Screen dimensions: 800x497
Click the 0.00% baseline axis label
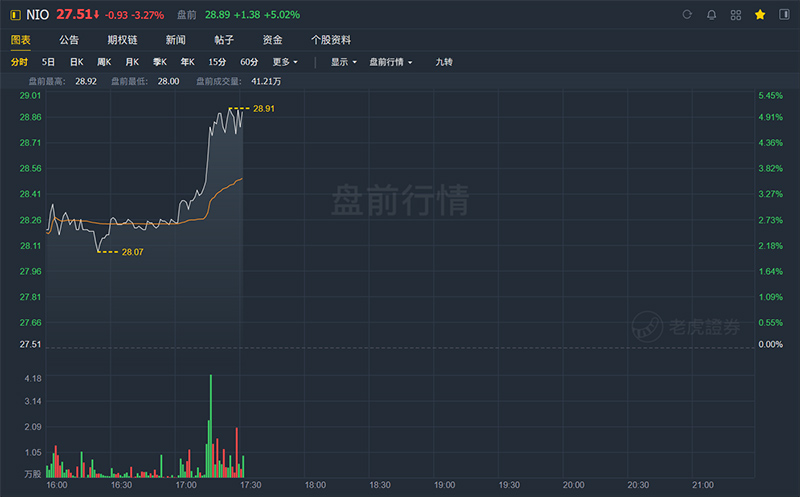[x=770, y=344]
